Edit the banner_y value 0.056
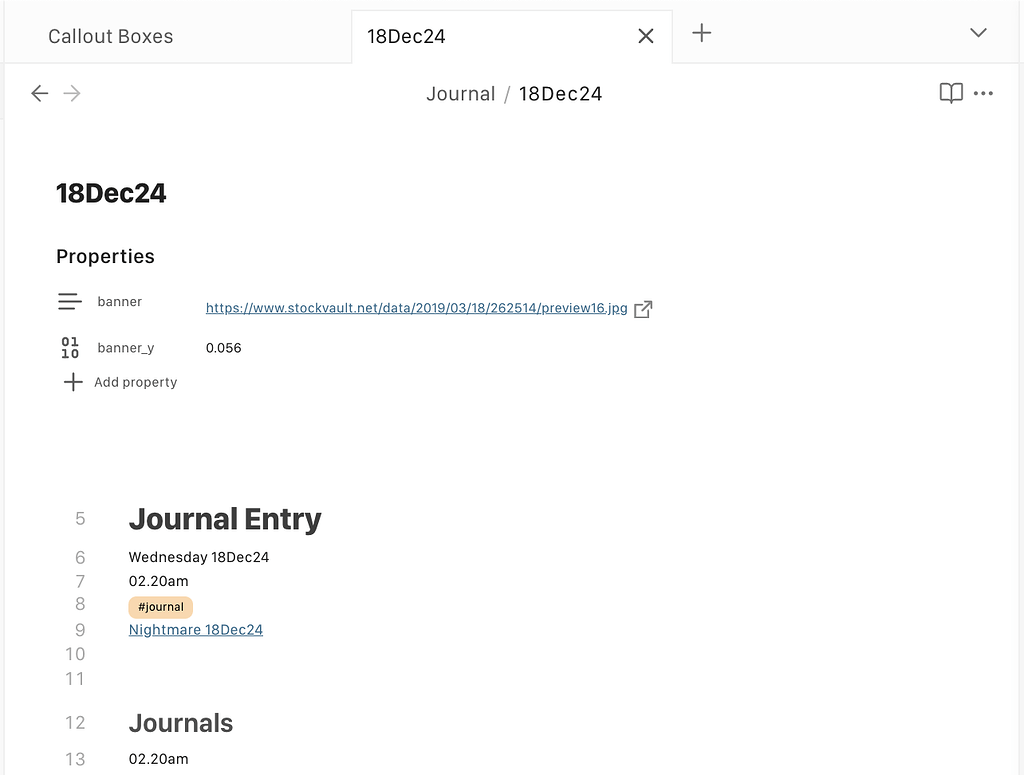1024x775 pixels. point(224,348)
